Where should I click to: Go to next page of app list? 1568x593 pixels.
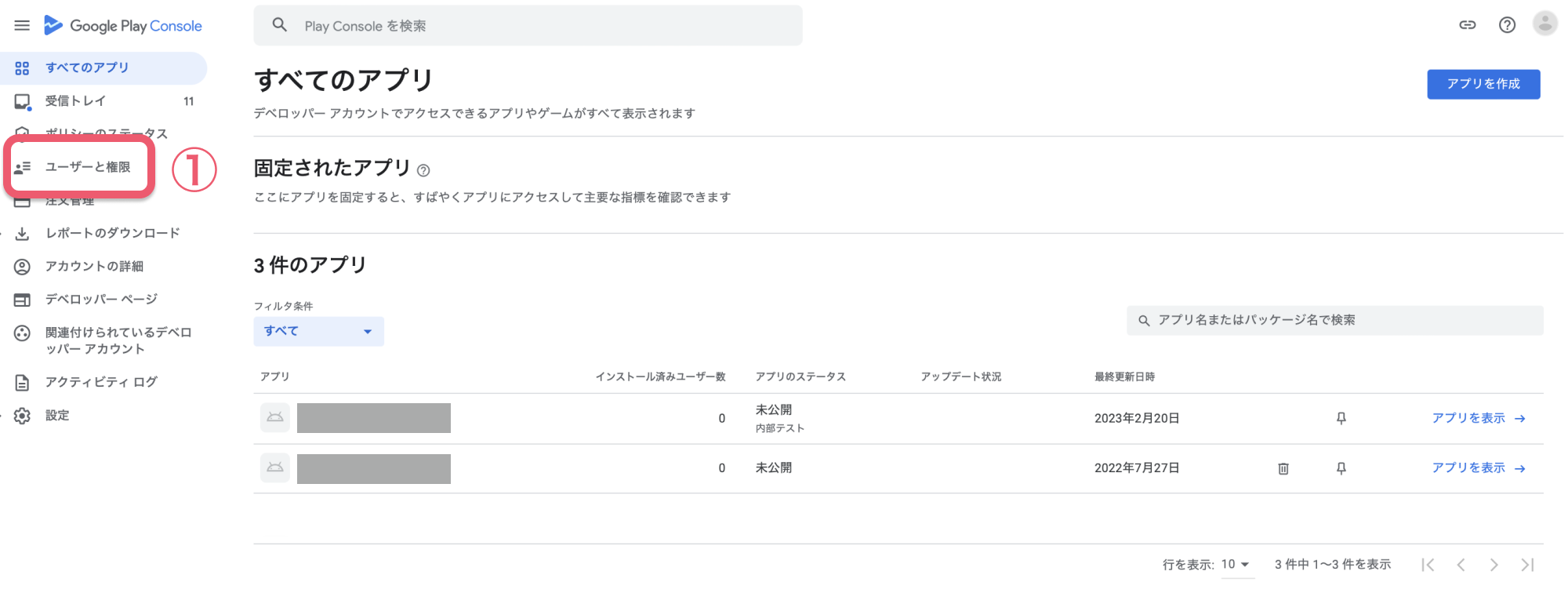1494,565
